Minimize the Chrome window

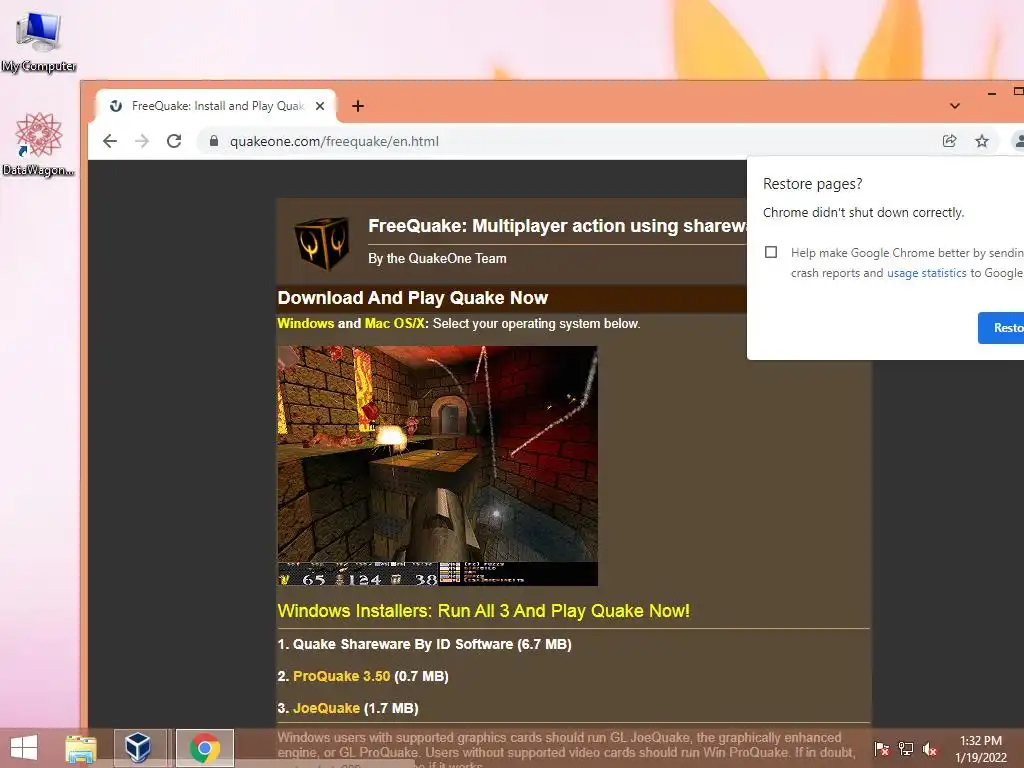[x=992, y=93]
